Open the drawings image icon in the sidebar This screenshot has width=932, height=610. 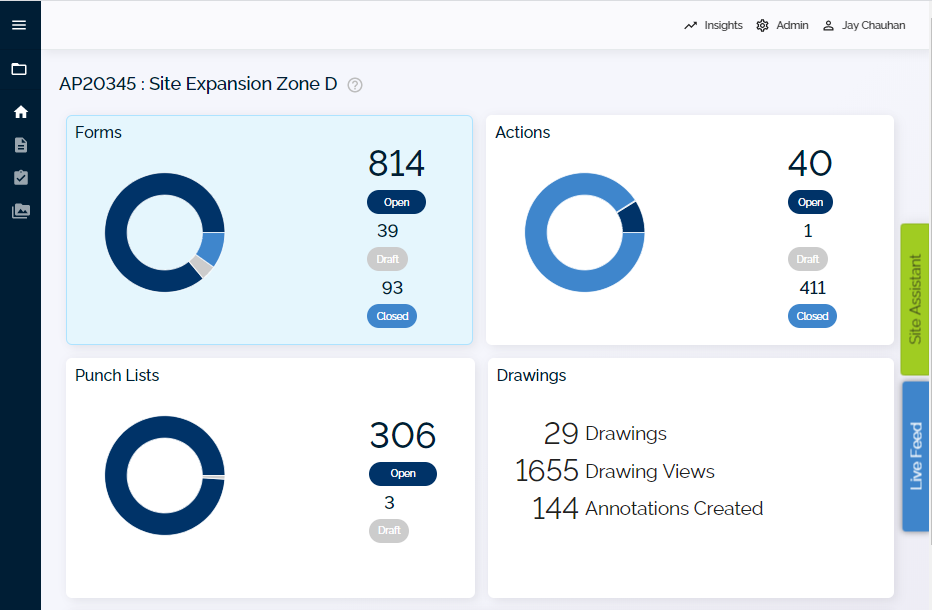click(x=20, y=211)
